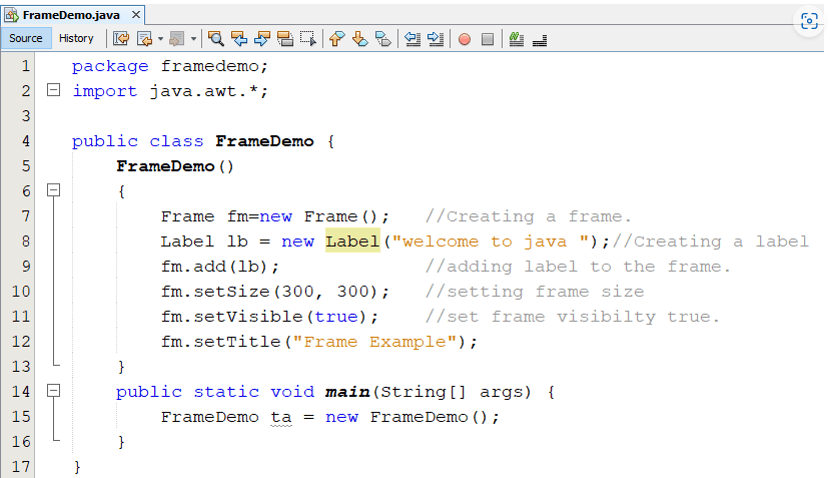Click 'framedemo;' in the package statement
830x478 pixels.
(x=214, y=66)
